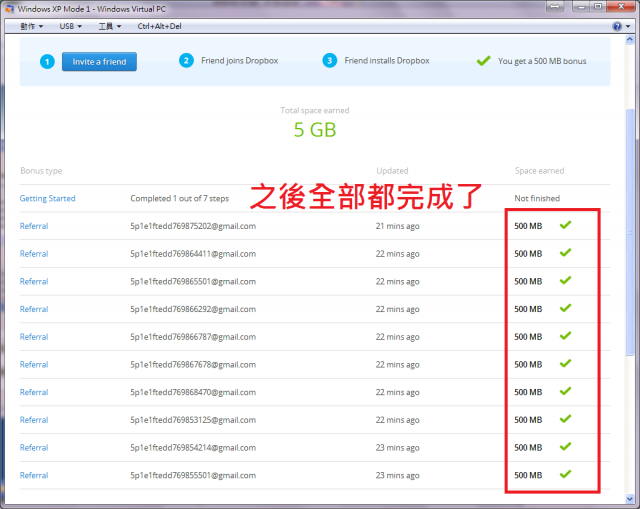Select email 5p1e1ftedd769868470@gmail.com
Viewport: 640px width, 509px height.
coord(193,392)
